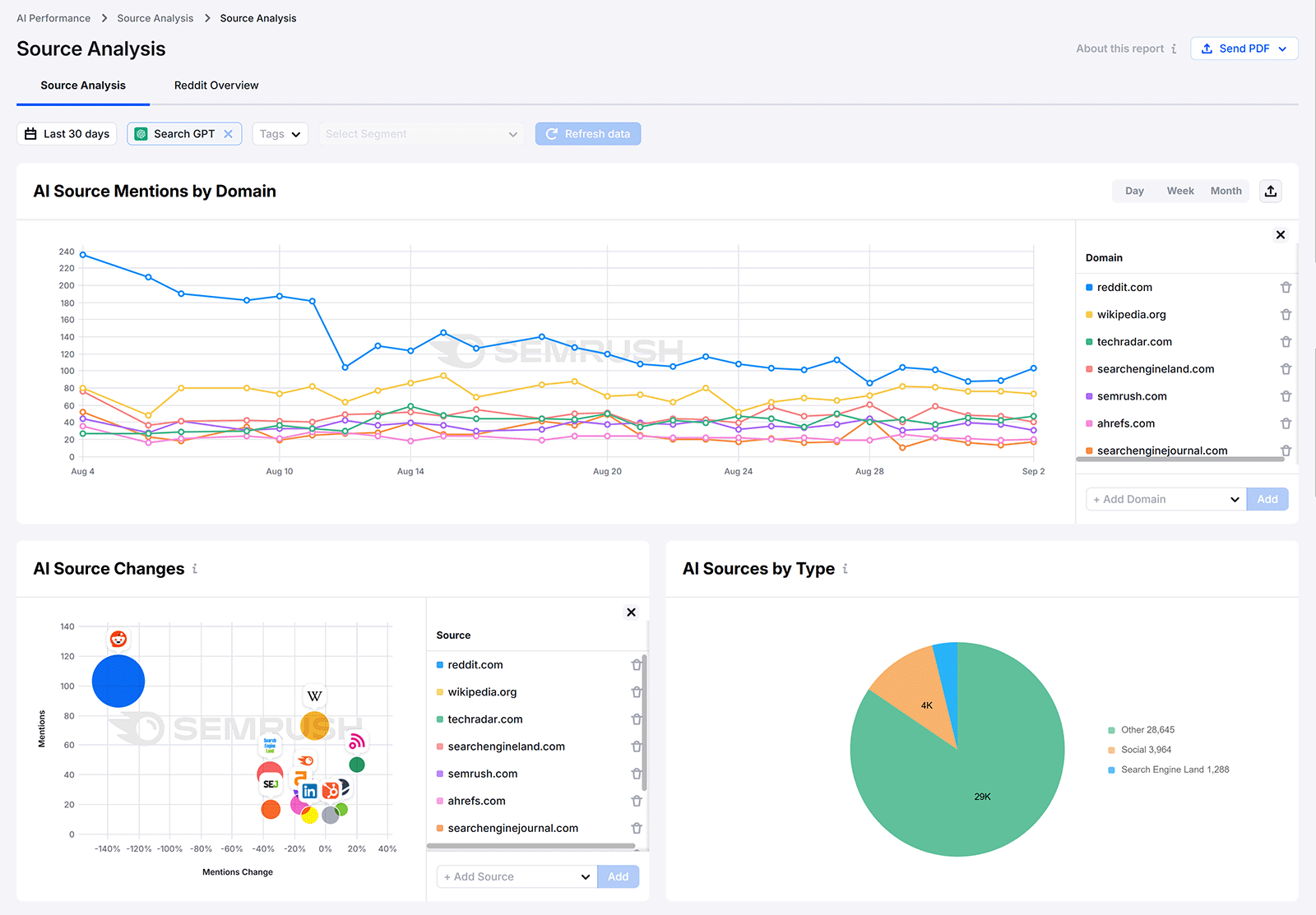Close the Domain panel

coord(1280,234)
